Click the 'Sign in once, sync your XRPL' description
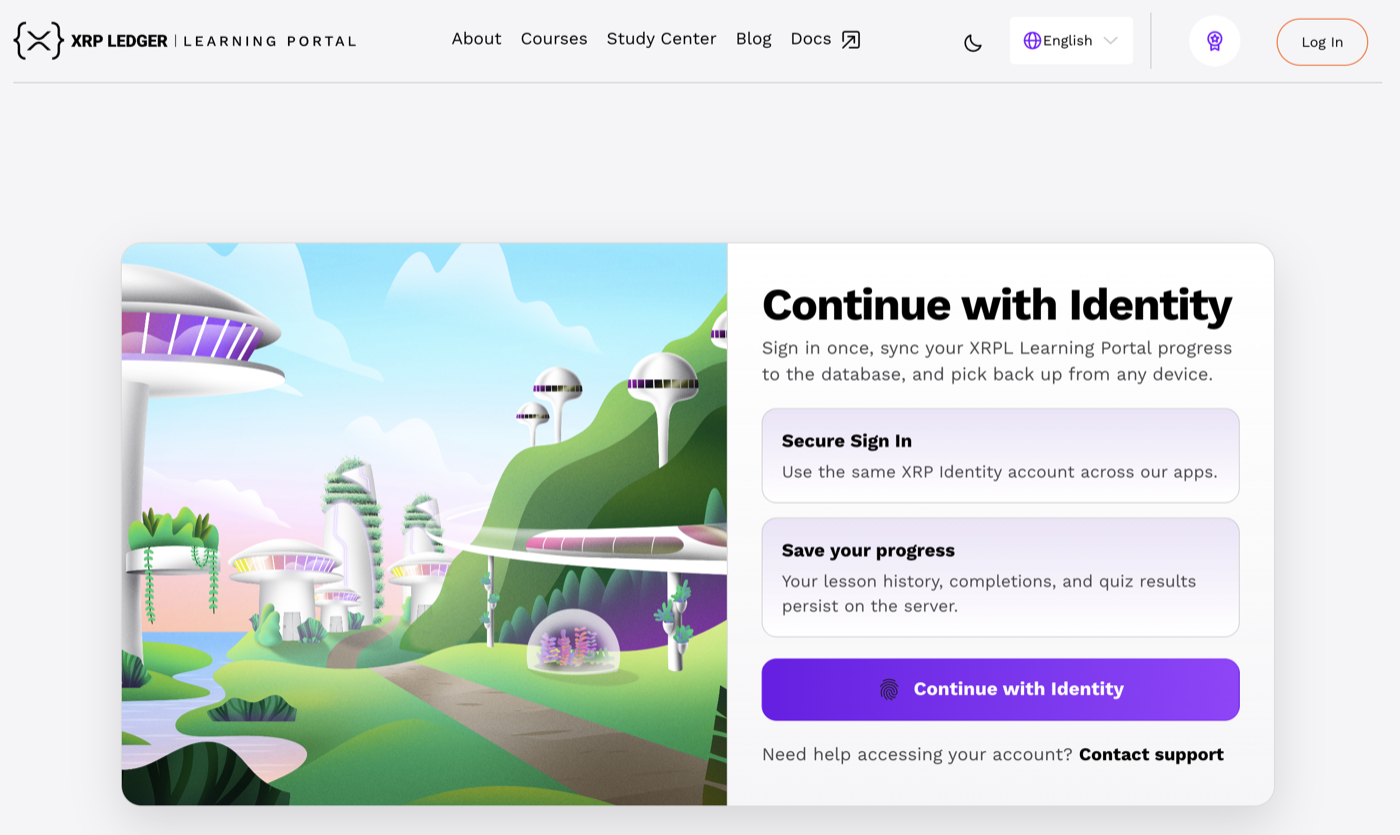The image size is (1400, 835). point(997,361)
